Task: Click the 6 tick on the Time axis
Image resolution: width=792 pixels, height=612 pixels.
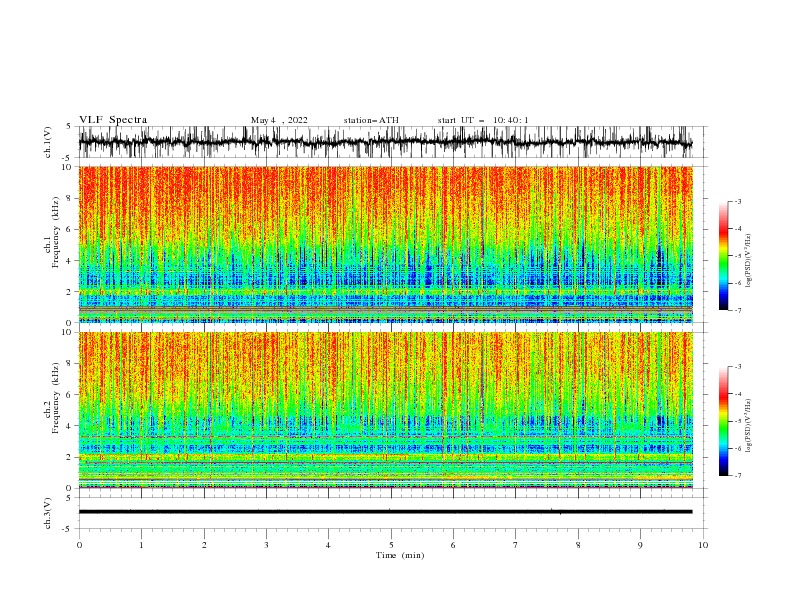Action: tap(453, 545)
